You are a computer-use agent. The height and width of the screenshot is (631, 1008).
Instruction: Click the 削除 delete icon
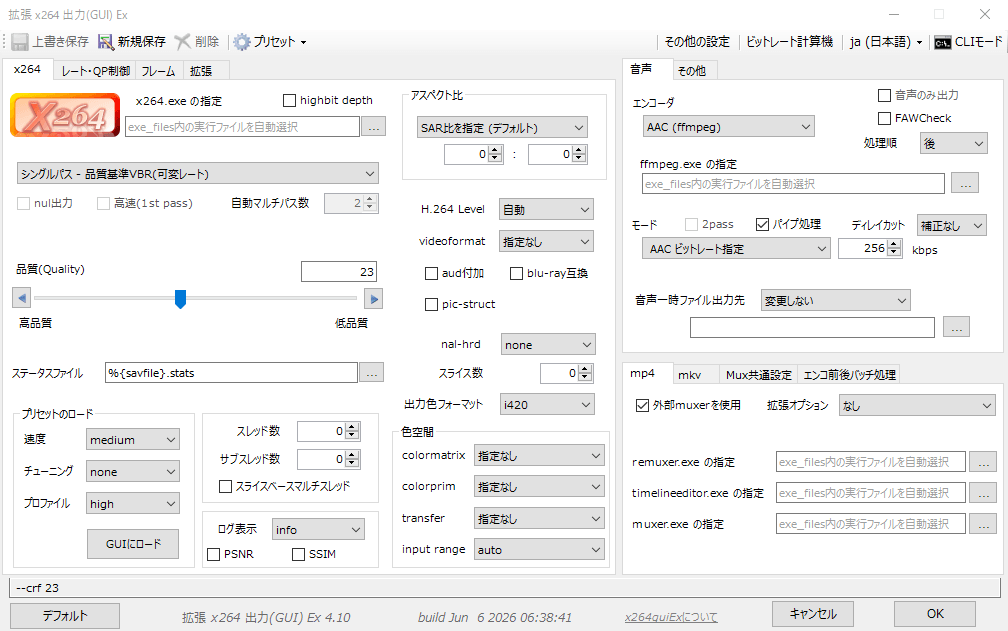(x=183, y=42)
